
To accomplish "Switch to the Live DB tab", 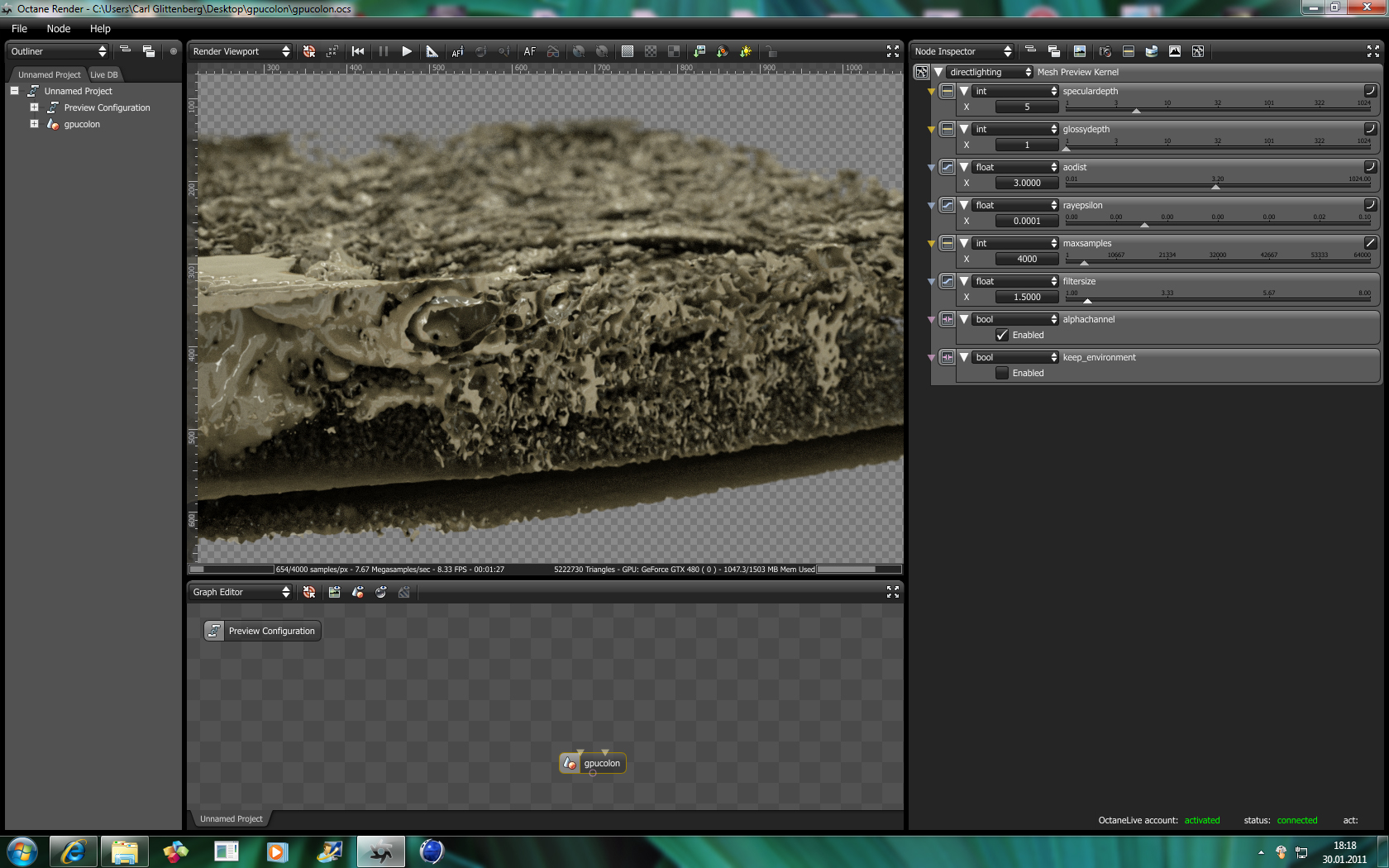I will tap(104, 74).
